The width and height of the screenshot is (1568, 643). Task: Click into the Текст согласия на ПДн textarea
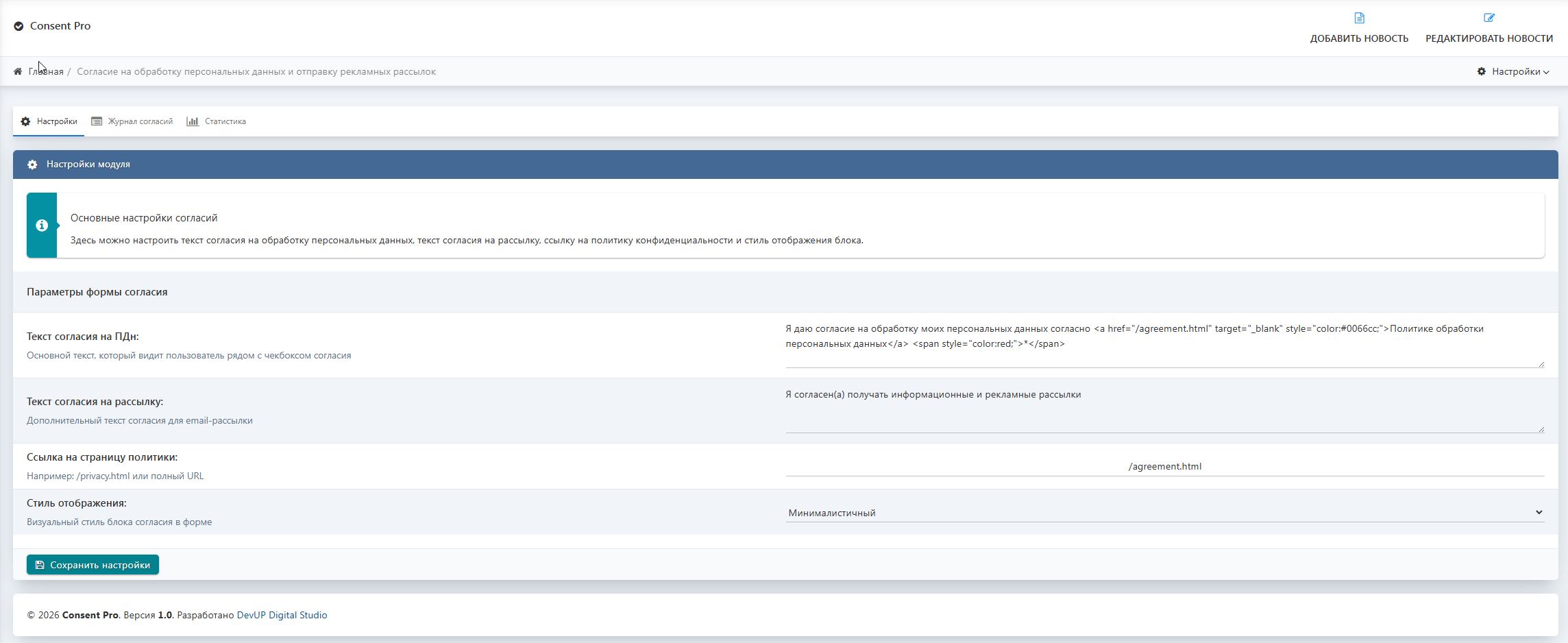1164,344
